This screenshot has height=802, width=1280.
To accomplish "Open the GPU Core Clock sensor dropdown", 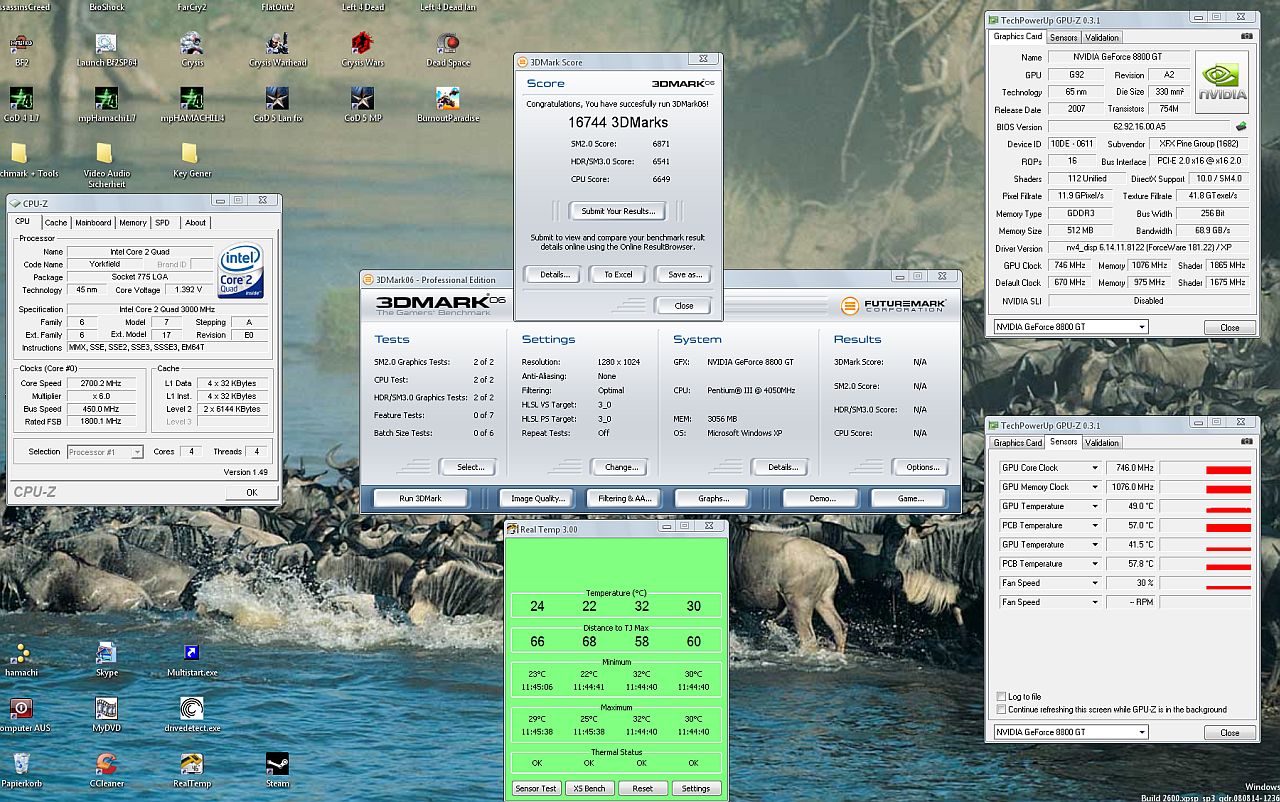I will (1095, 468).
